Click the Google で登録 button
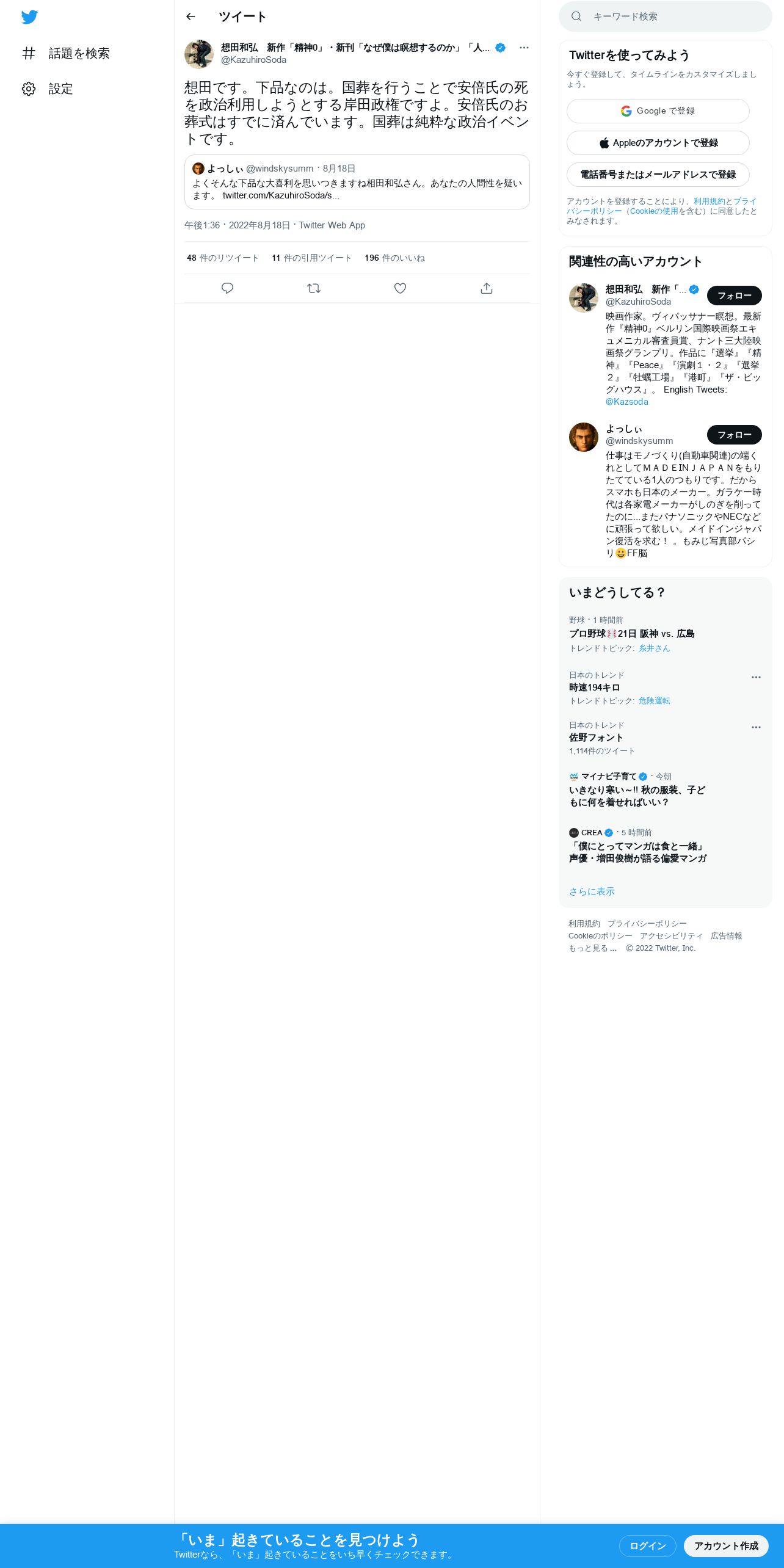Image resolution: width=784 pixels, height=1568 pixels. pyautogui.click(x=658, y=111)
